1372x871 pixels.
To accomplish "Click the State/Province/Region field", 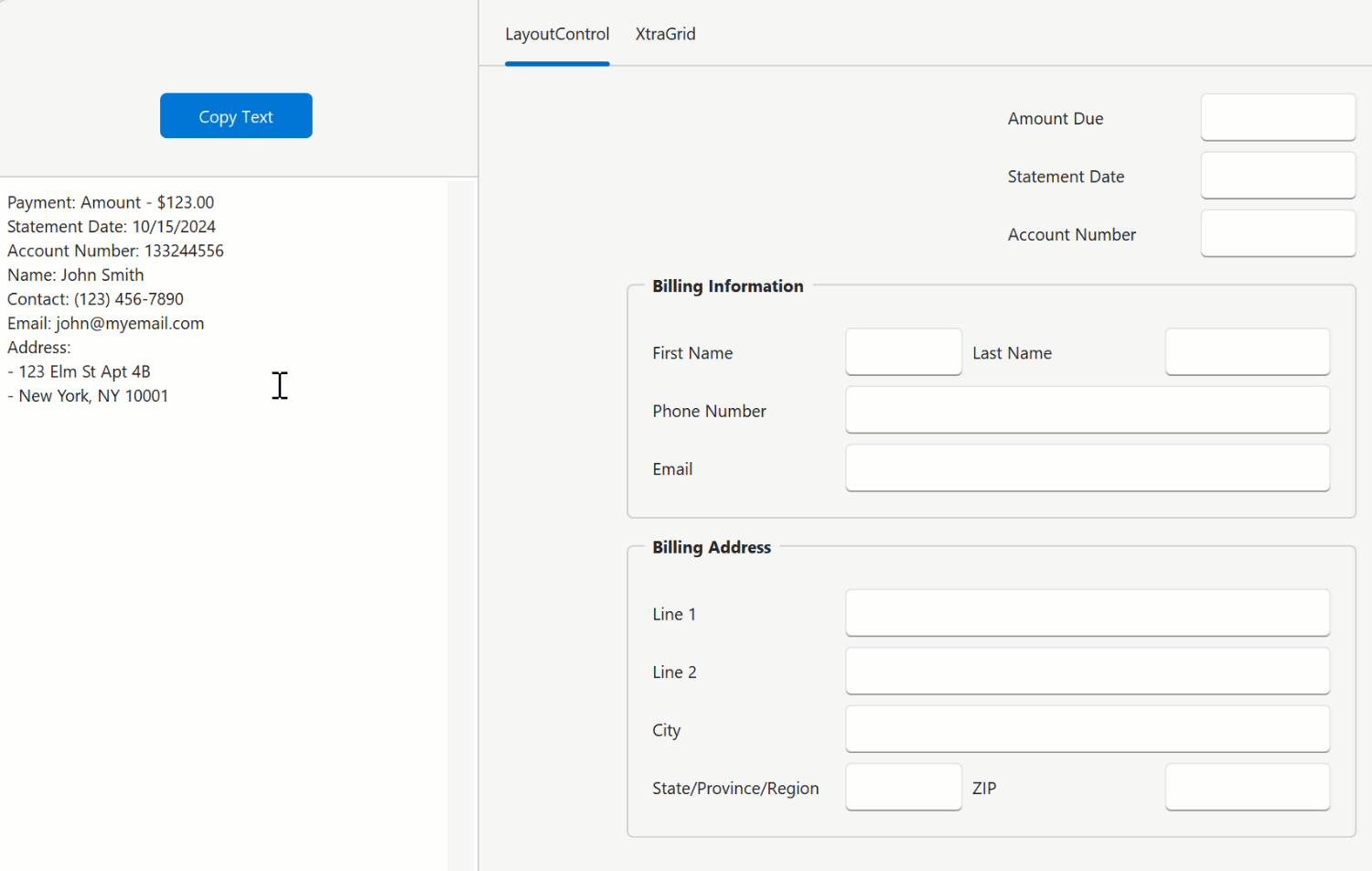I will coord(903,787).
